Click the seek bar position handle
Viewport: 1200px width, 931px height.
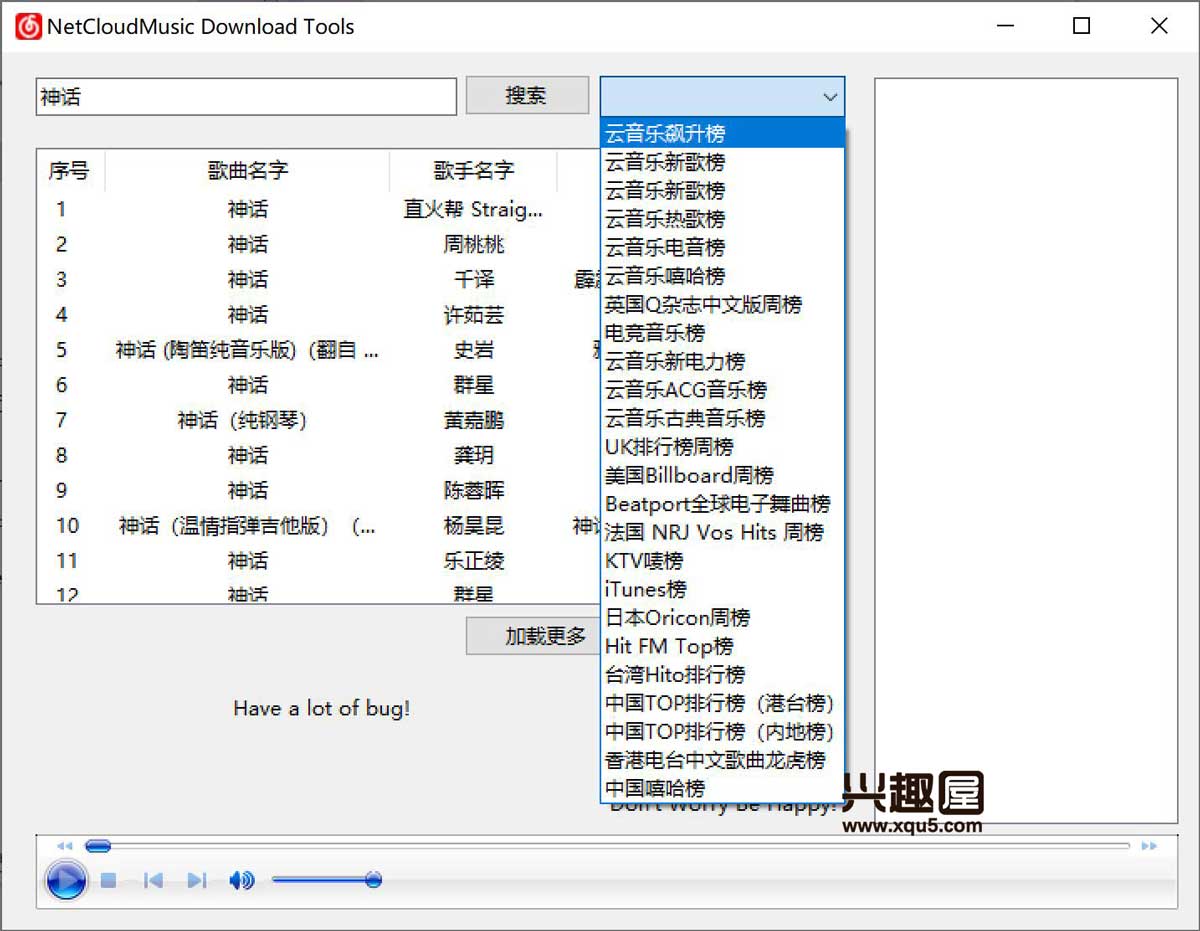(x=98, y=846)
